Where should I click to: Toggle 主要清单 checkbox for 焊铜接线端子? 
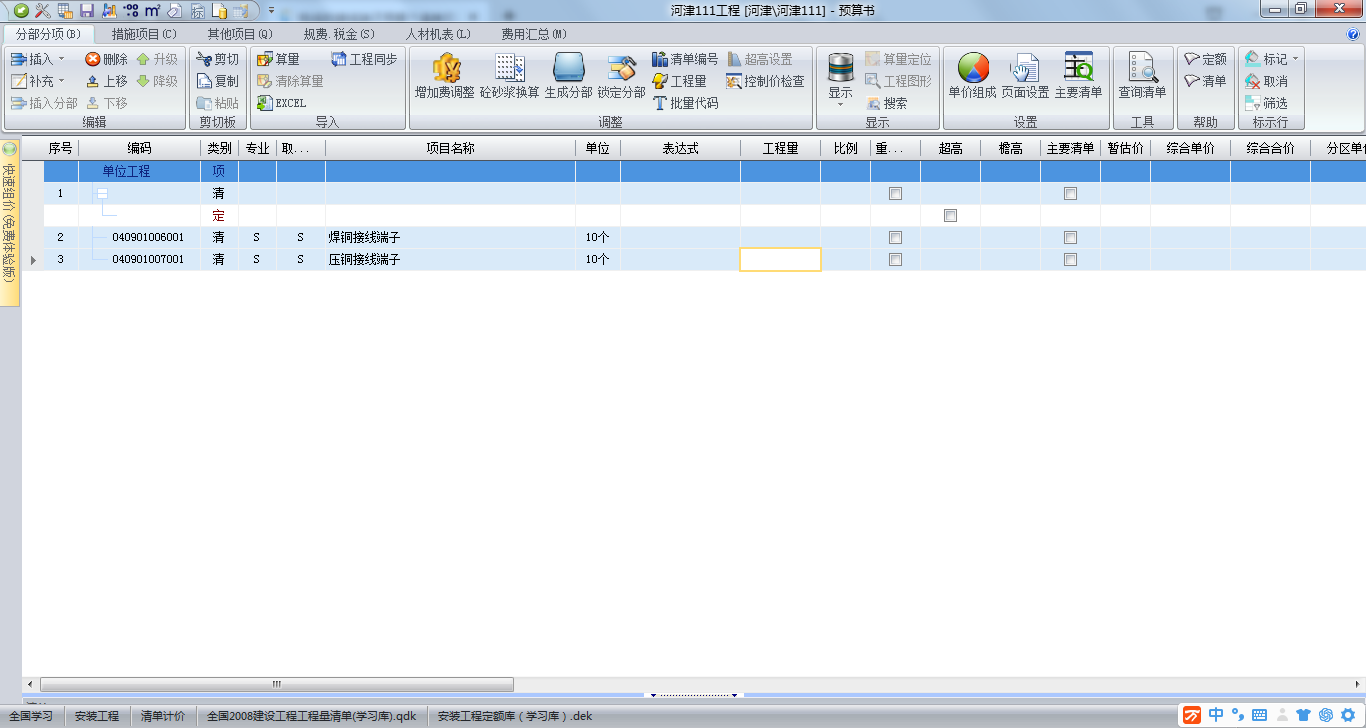tap(1070, 238)
